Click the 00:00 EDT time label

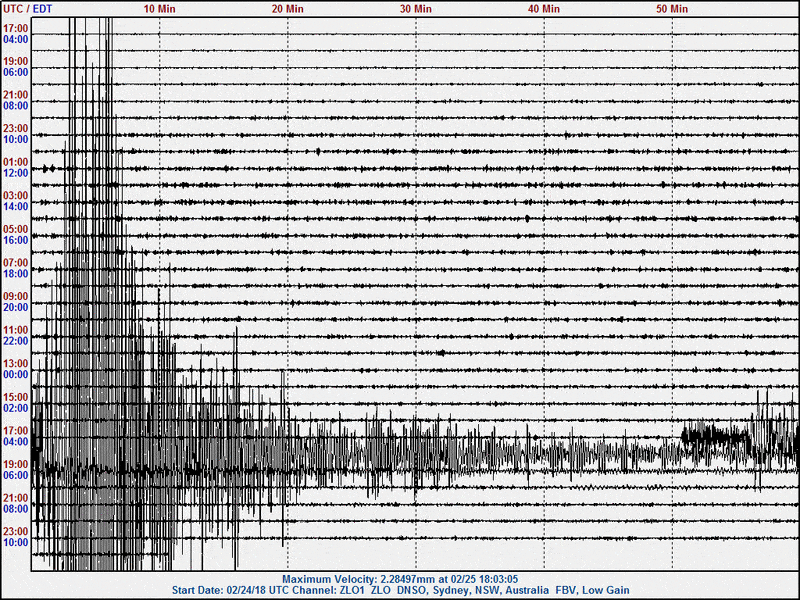click(x=16, y=374)
